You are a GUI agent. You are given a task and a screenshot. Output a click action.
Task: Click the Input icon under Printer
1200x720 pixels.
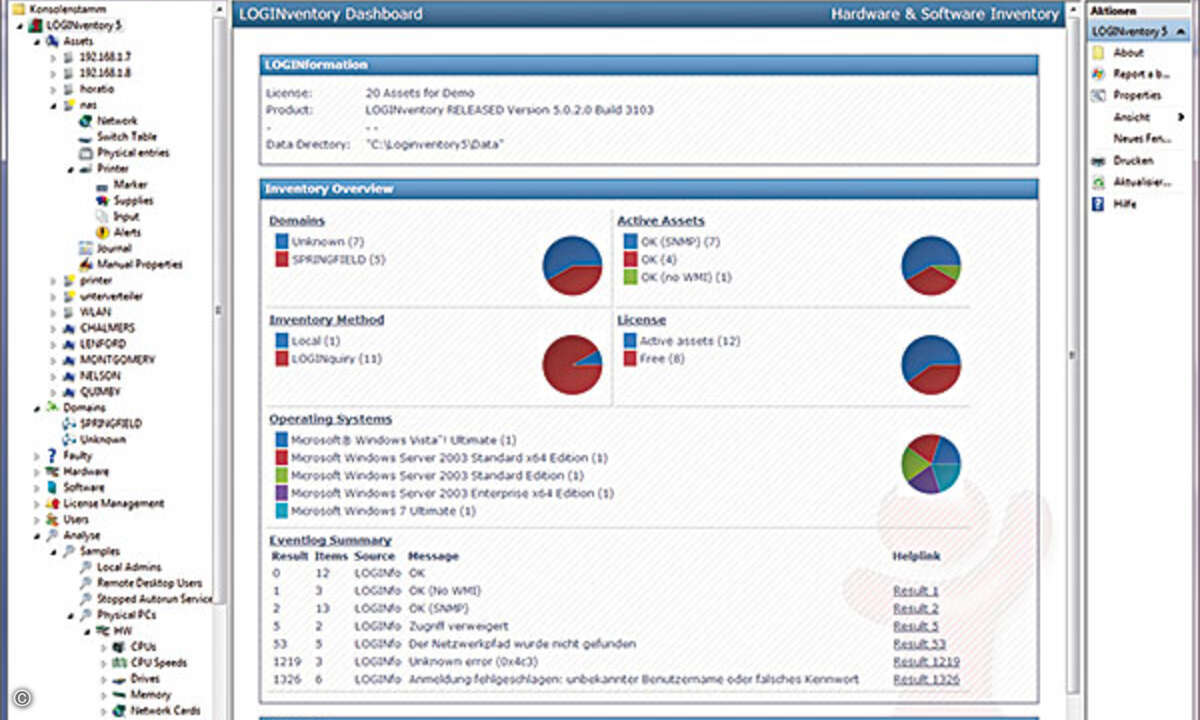click(x=102, y=217)
